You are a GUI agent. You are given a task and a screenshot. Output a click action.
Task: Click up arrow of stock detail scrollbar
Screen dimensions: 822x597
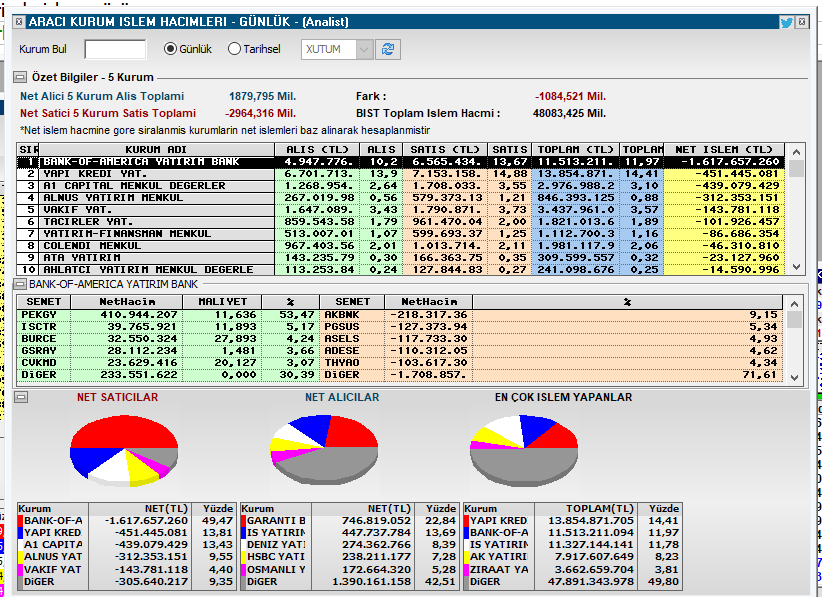pos(795,303)
